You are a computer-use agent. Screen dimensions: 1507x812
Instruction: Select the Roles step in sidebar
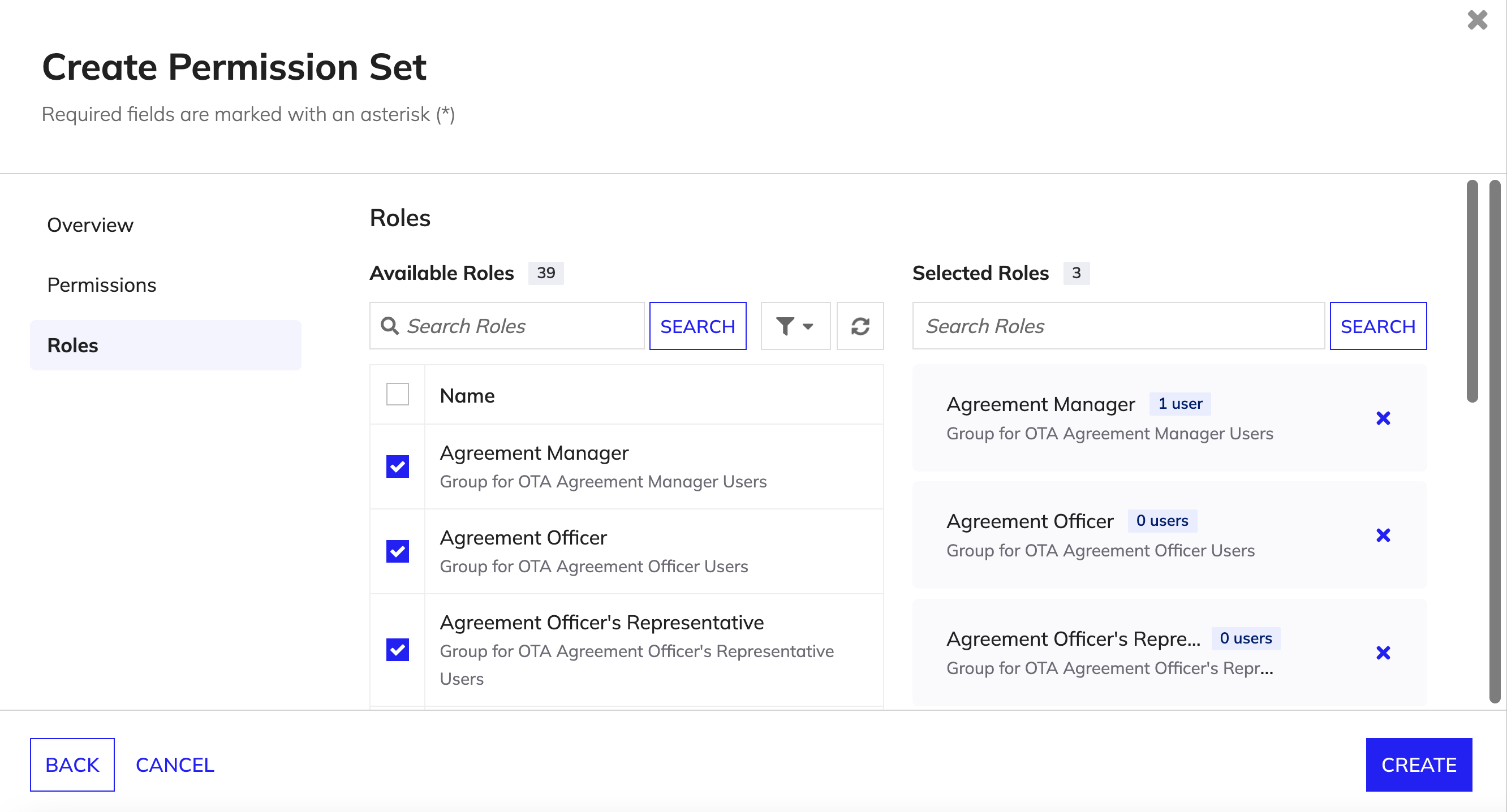(166, 345)
